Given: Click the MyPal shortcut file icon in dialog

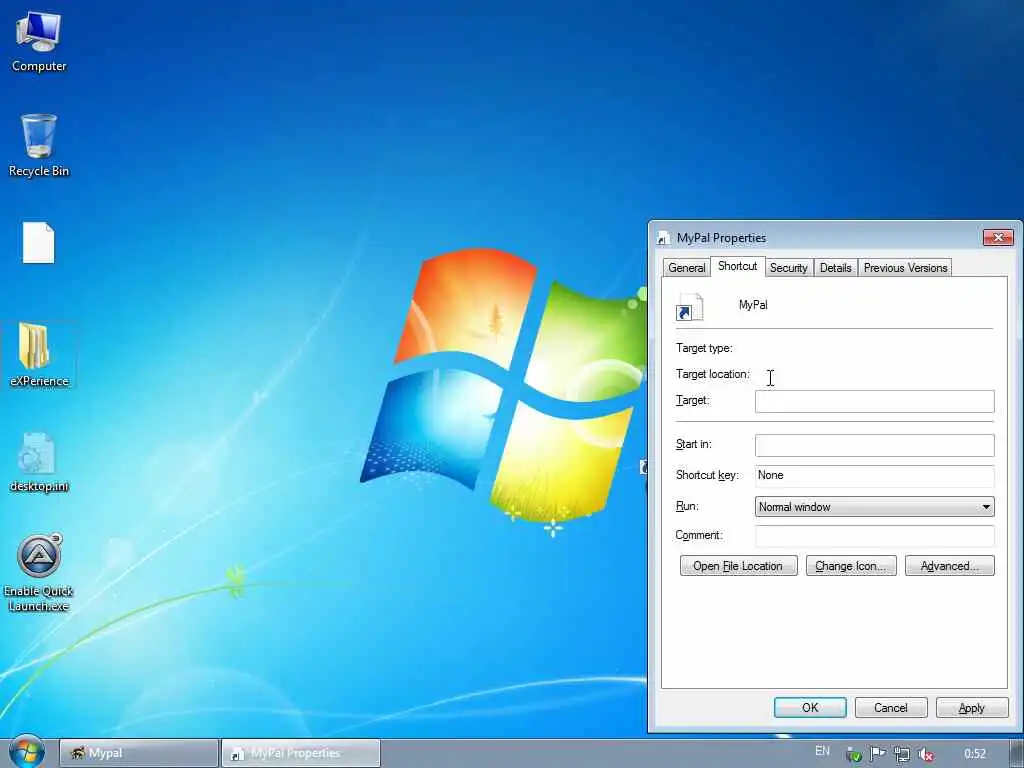Looking at the screenshot, I should coord(689,307).
